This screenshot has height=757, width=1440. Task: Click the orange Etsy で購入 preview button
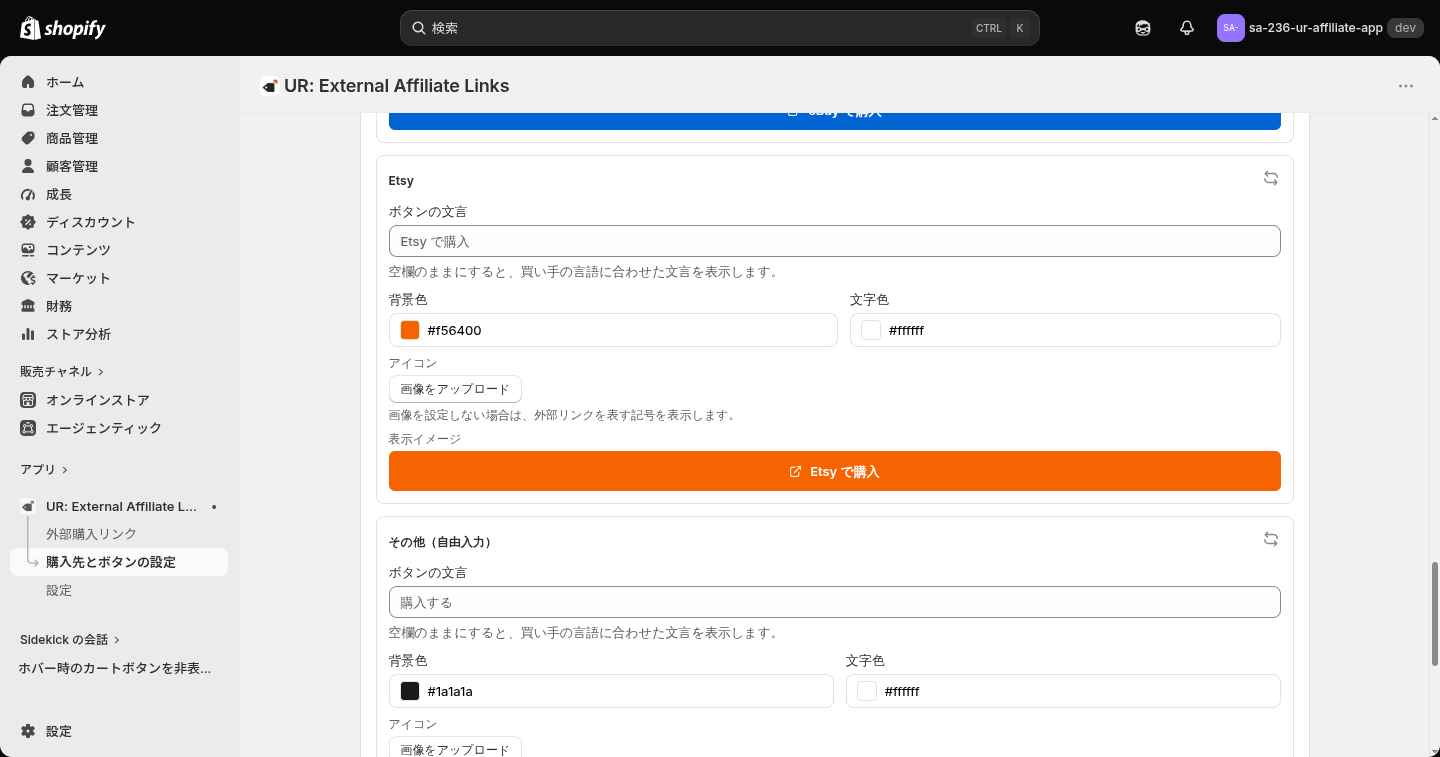pos(835,471)
